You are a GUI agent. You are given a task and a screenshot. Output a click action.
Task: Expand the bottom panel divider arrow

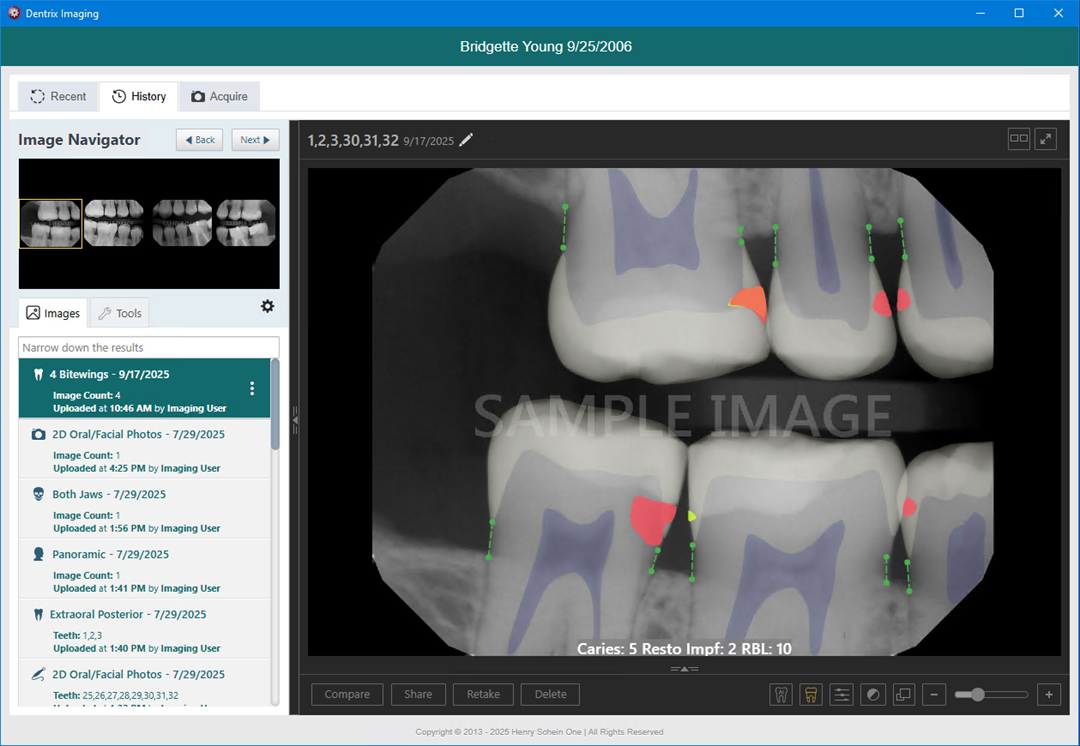(x=684, y=668)
